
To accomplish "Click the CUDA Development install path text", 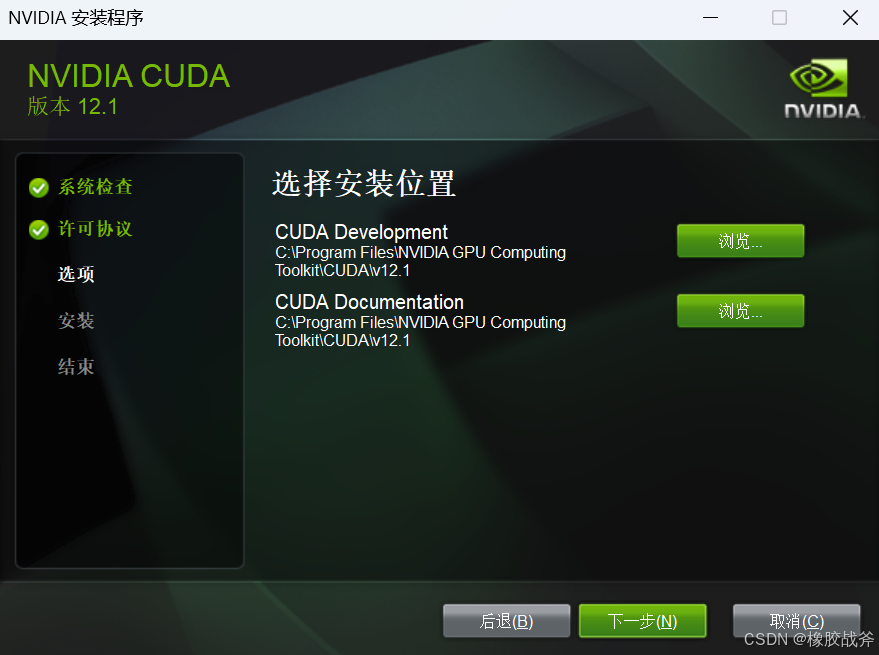I will [420, 261].
